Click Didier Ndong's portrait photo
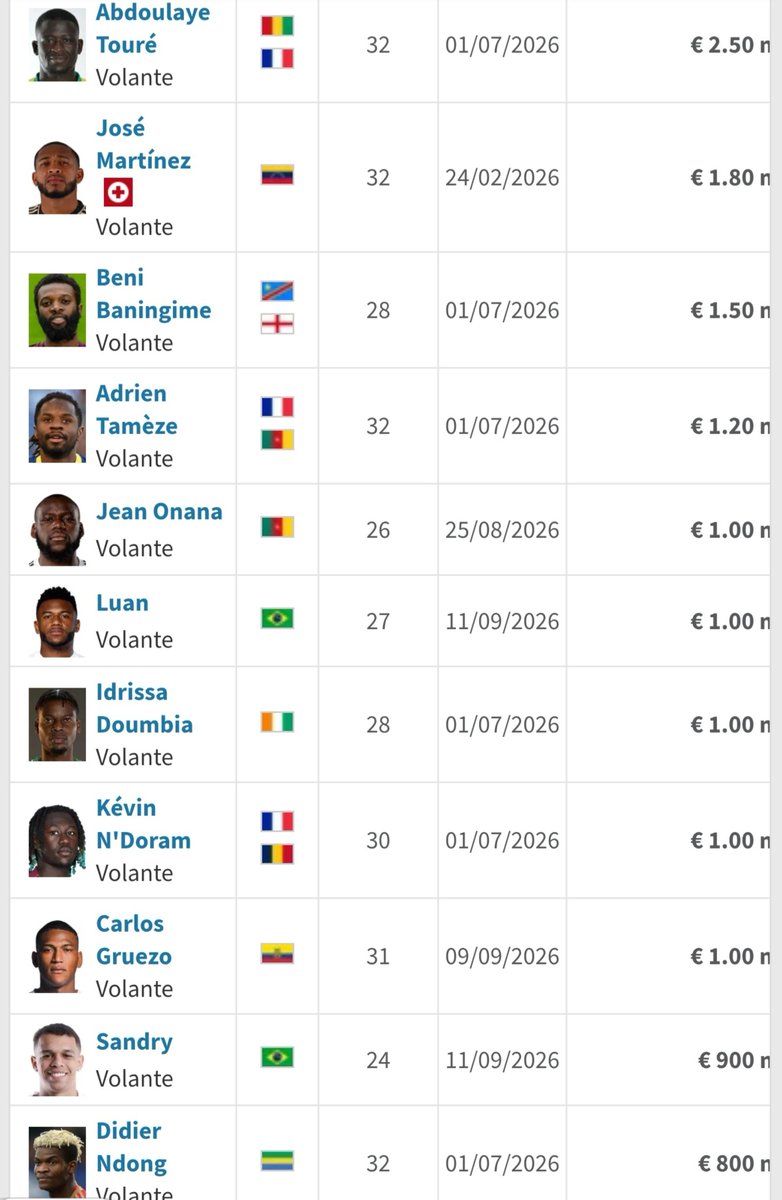This screenshot has width=782, height=1200. click(x=57, y=1163)
